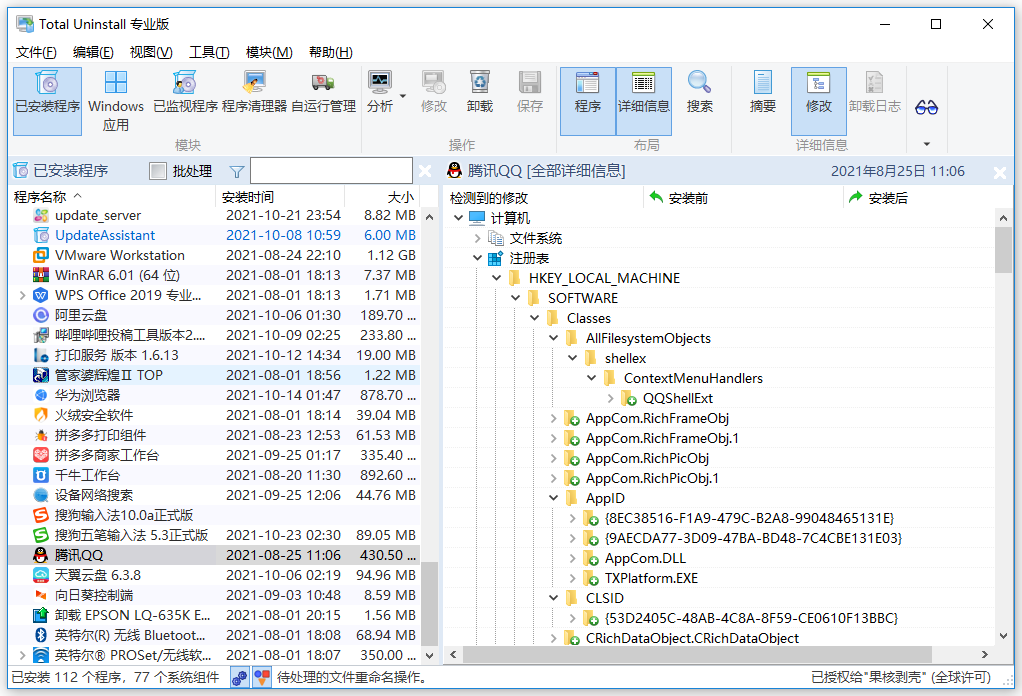Sort by 程序名称 column header
The height and width of the screenshot is (696, 1022).
click(x=113, y=197)
